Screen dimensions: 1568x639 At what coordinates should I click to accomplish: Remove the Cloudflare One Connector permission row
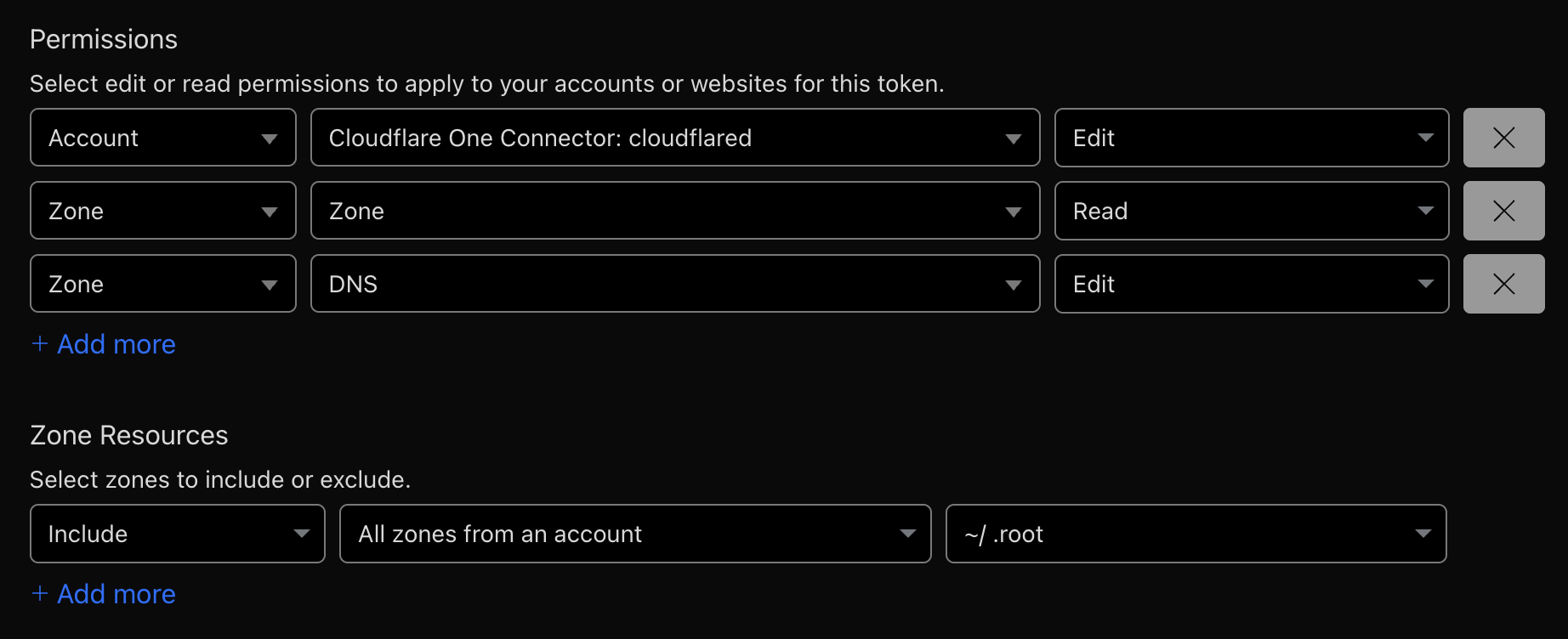[1503, 137]
